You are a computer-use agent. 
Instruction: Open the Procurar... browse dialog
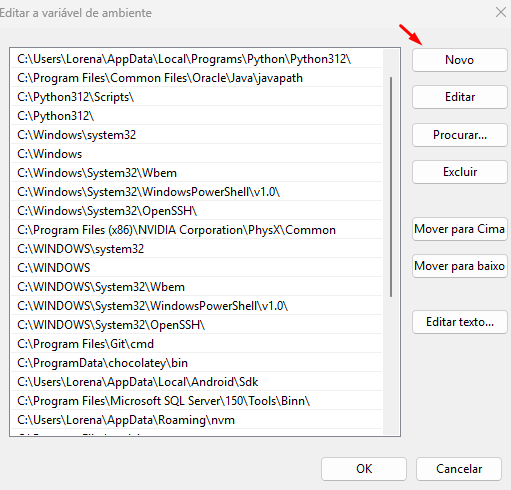point(460,135)
